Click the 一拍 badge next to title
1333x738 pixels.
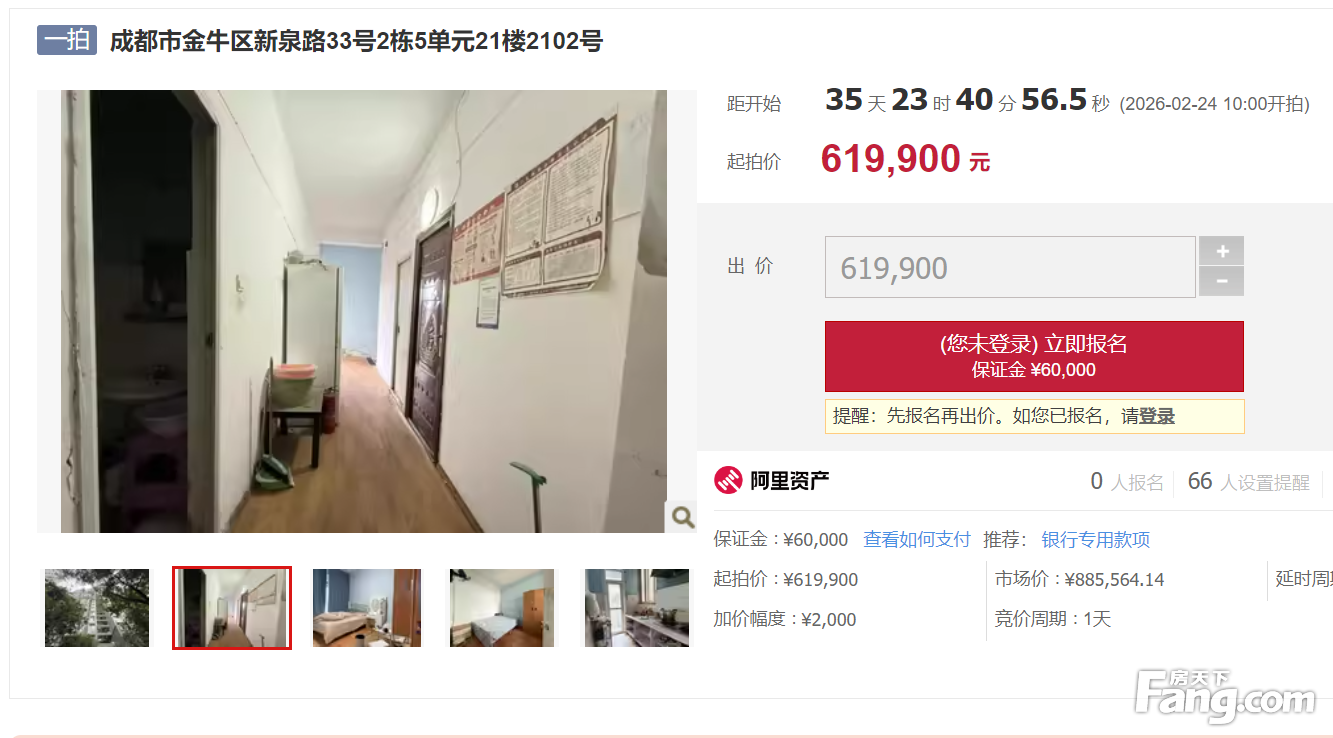pos(67,40)
